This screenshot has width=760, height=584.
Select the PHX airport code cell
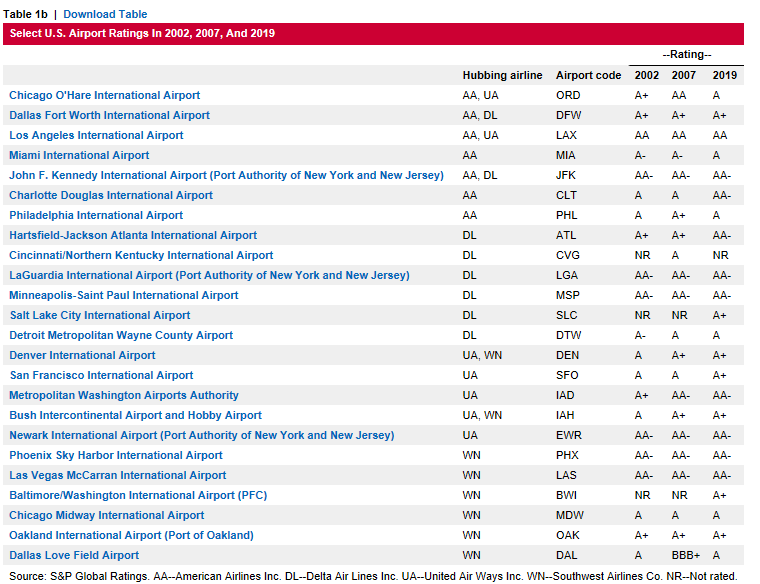point(567,455)
